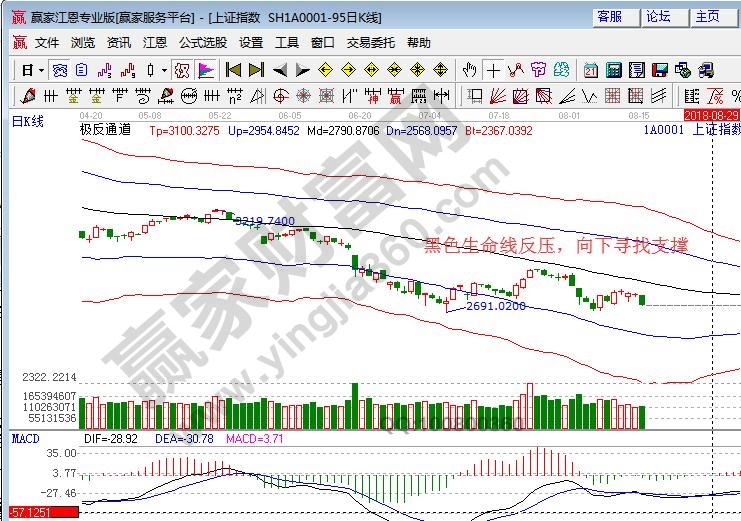The width and height of the screenshot is (741, 521).
Task: Click the floppy disk save icon
Action: tap(659, 70)
